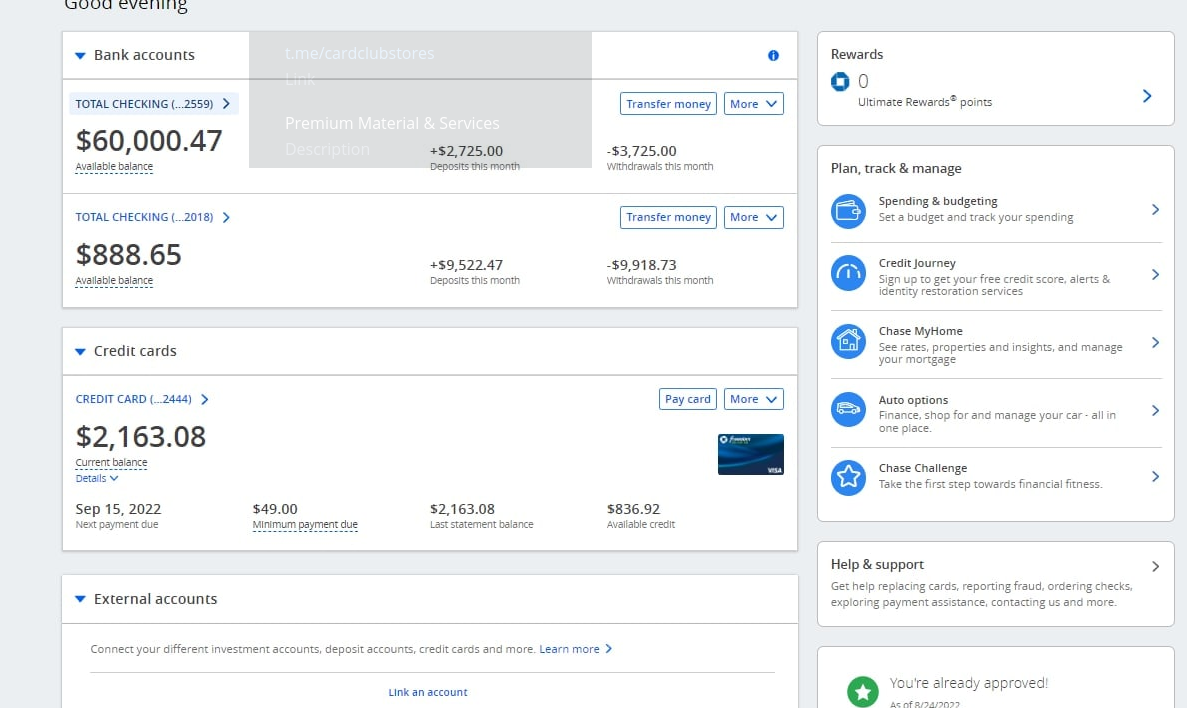Click the green star approved icon
Viewport: 1187px width, 708px height.
pos(862,691)
